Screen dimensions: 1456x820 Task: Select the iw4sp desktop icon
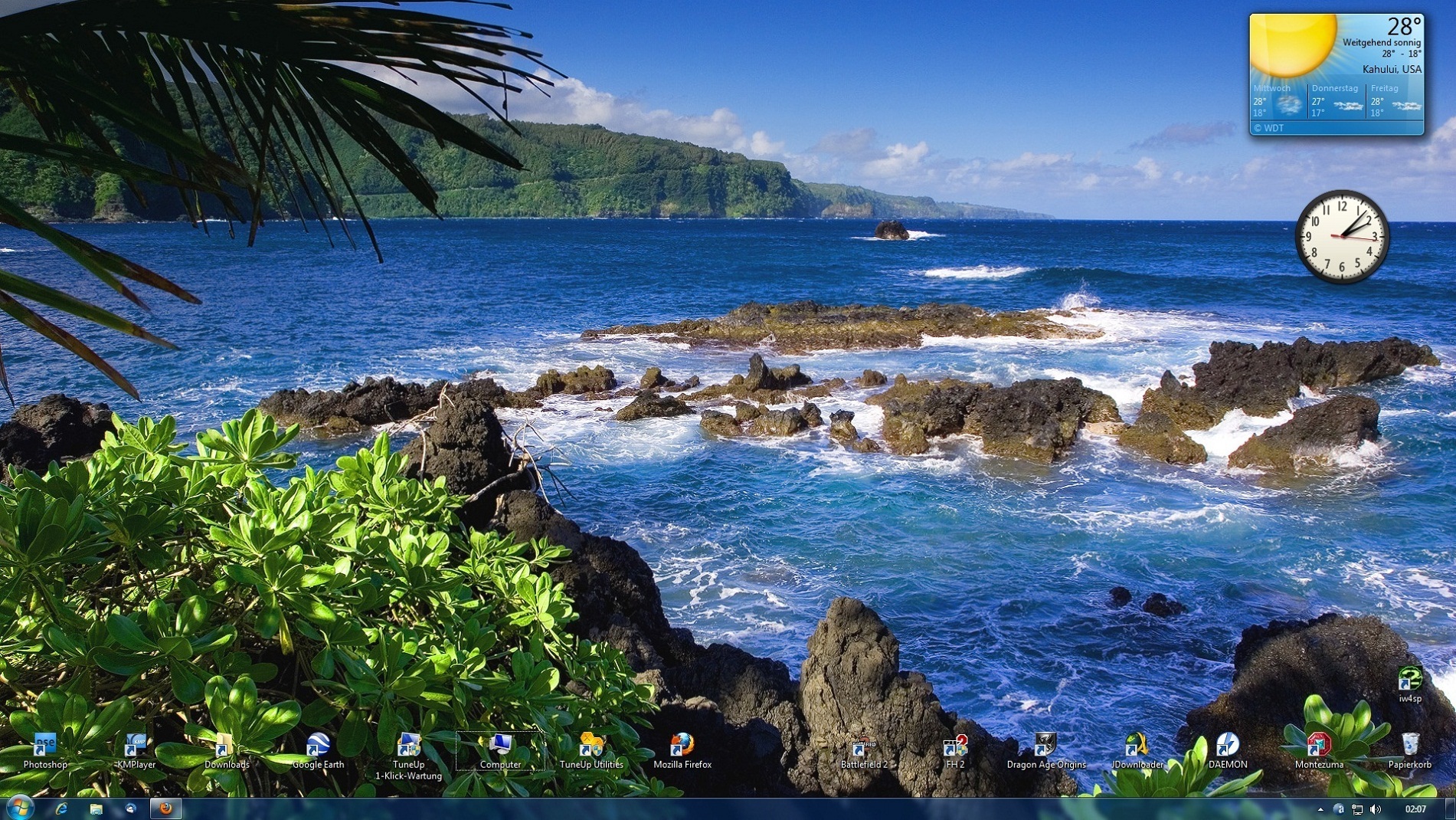tap(1410, 681)
